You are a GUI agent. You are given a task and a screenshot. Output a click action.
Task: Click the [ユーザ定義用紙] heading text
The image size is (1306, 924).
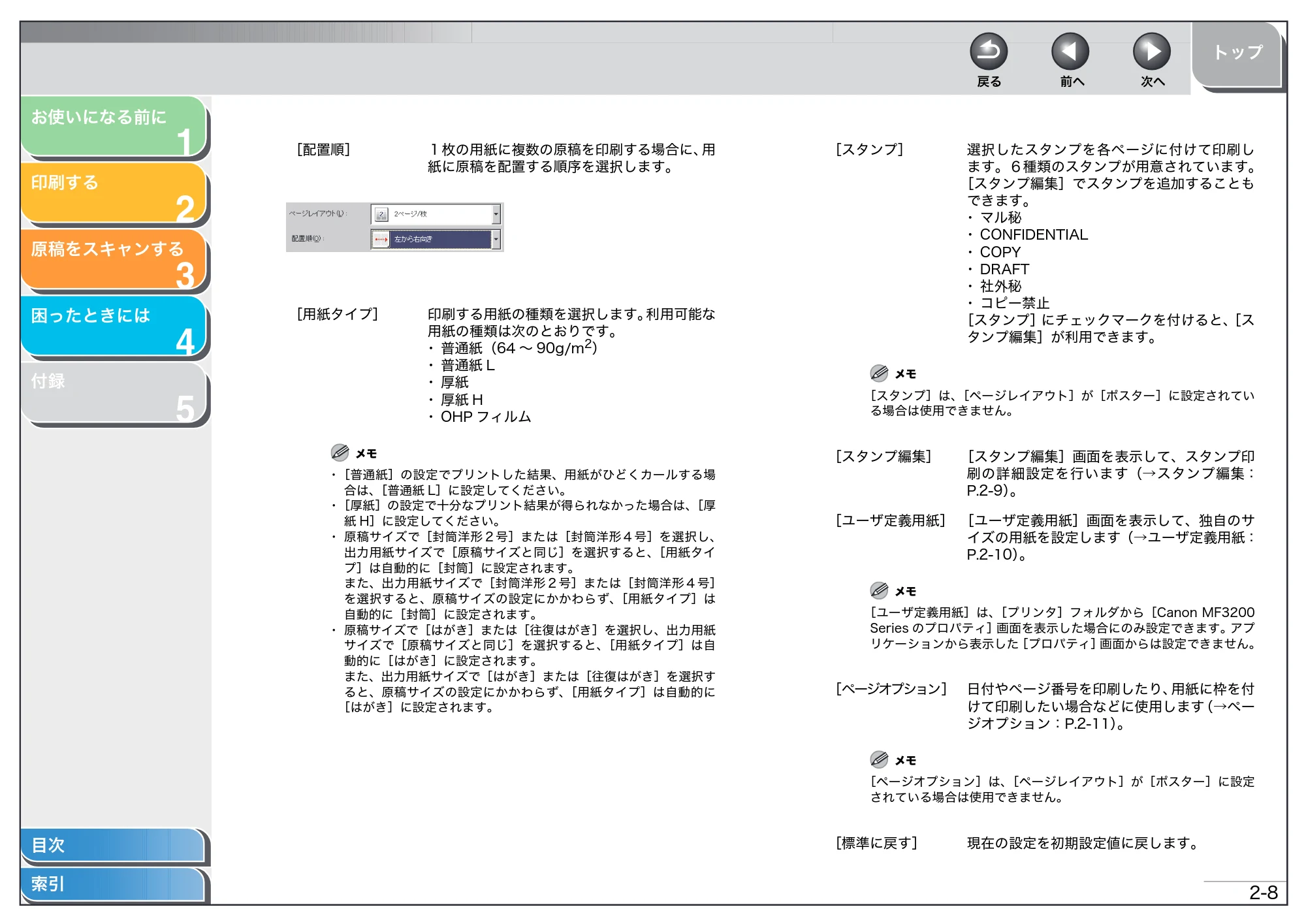pos(891,520)
